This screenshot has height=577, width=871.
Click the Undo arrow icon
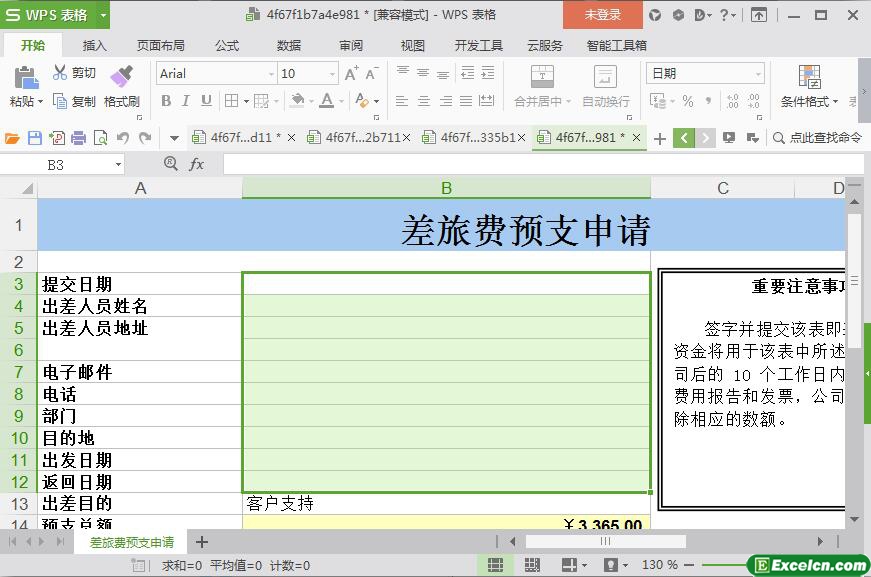click(x=122, y=138)
